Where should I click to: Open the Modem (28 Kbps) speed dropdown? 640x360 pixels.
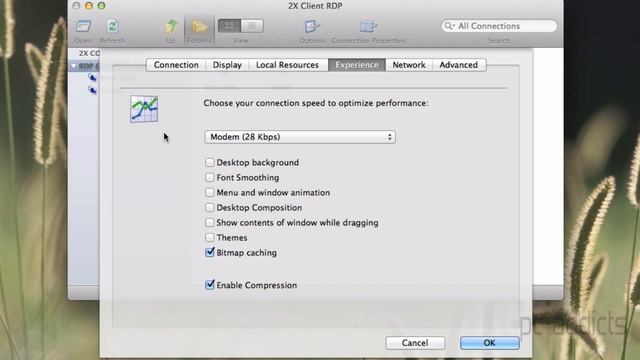(x=300, y=137)
